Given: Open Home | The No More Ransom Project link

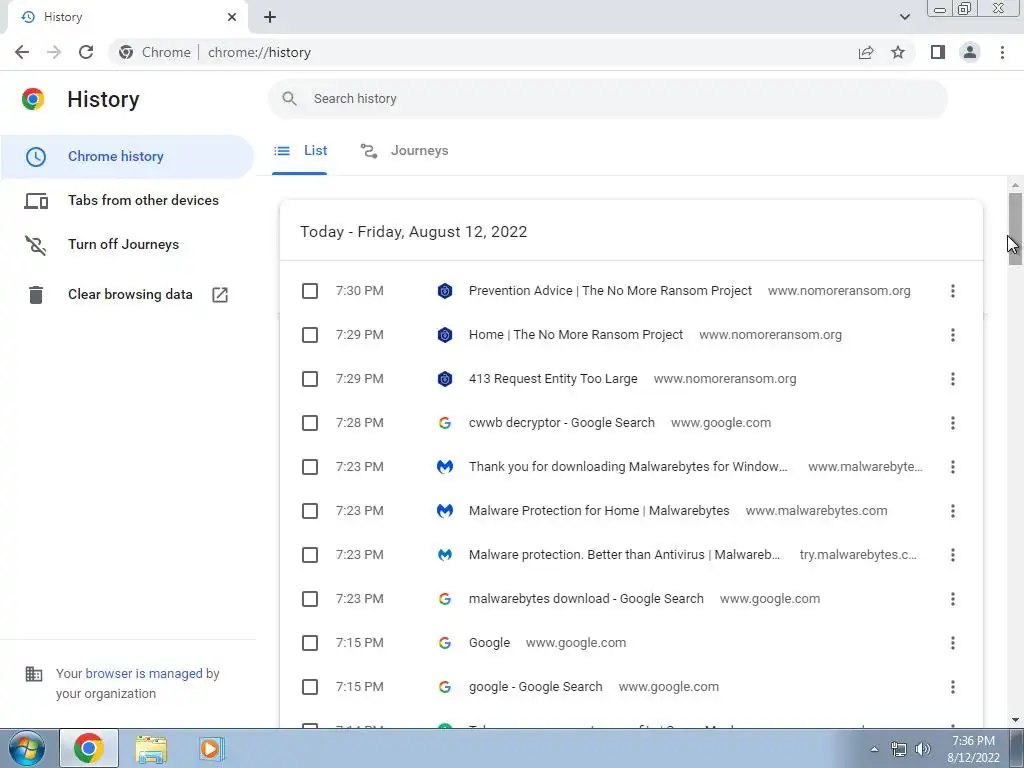Looking at the screenshot, I should click(x=575, y=335).
